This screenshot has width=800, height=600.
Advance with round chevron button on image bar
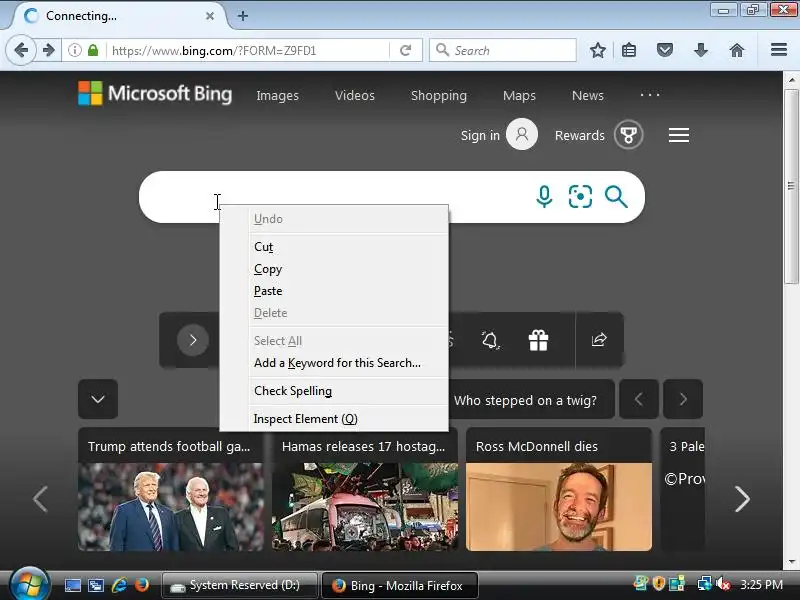click(x=193, y=340)
